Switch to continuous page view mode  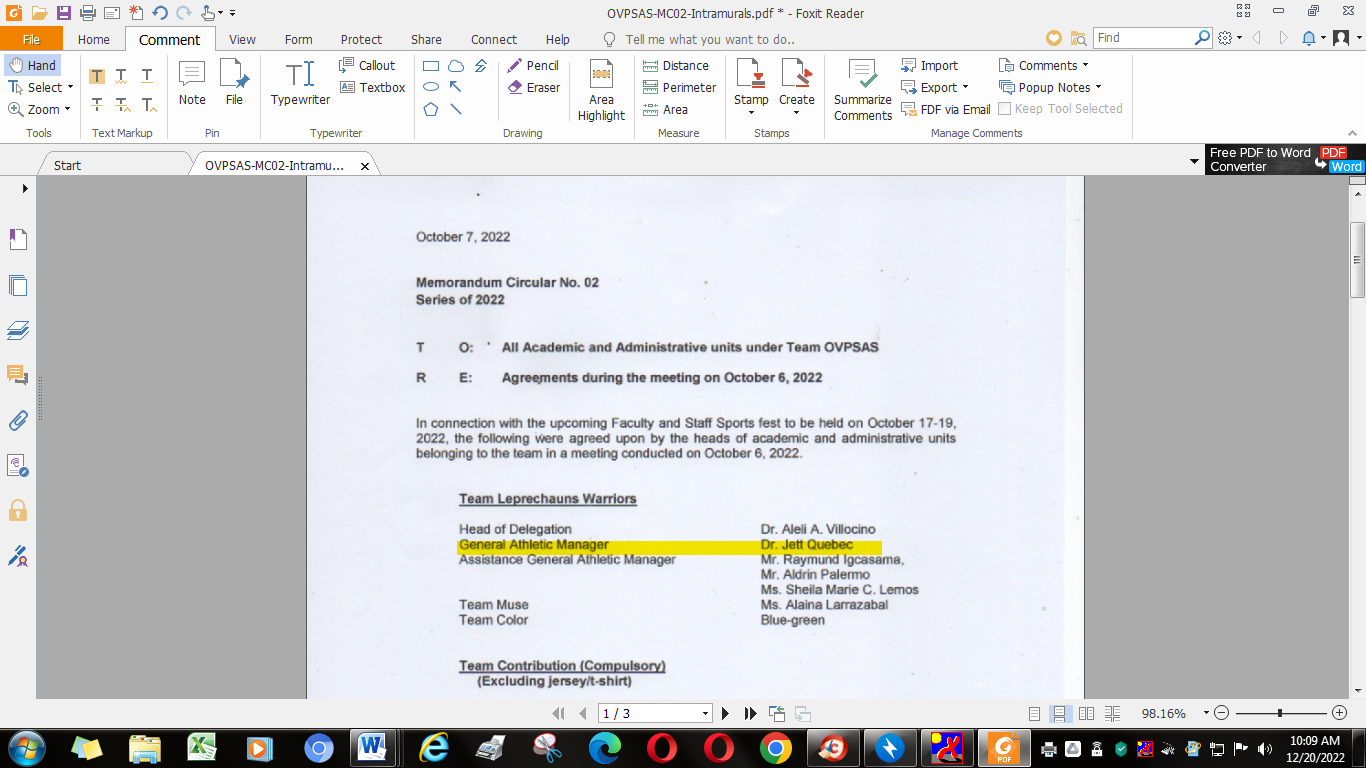point(1059,713)
